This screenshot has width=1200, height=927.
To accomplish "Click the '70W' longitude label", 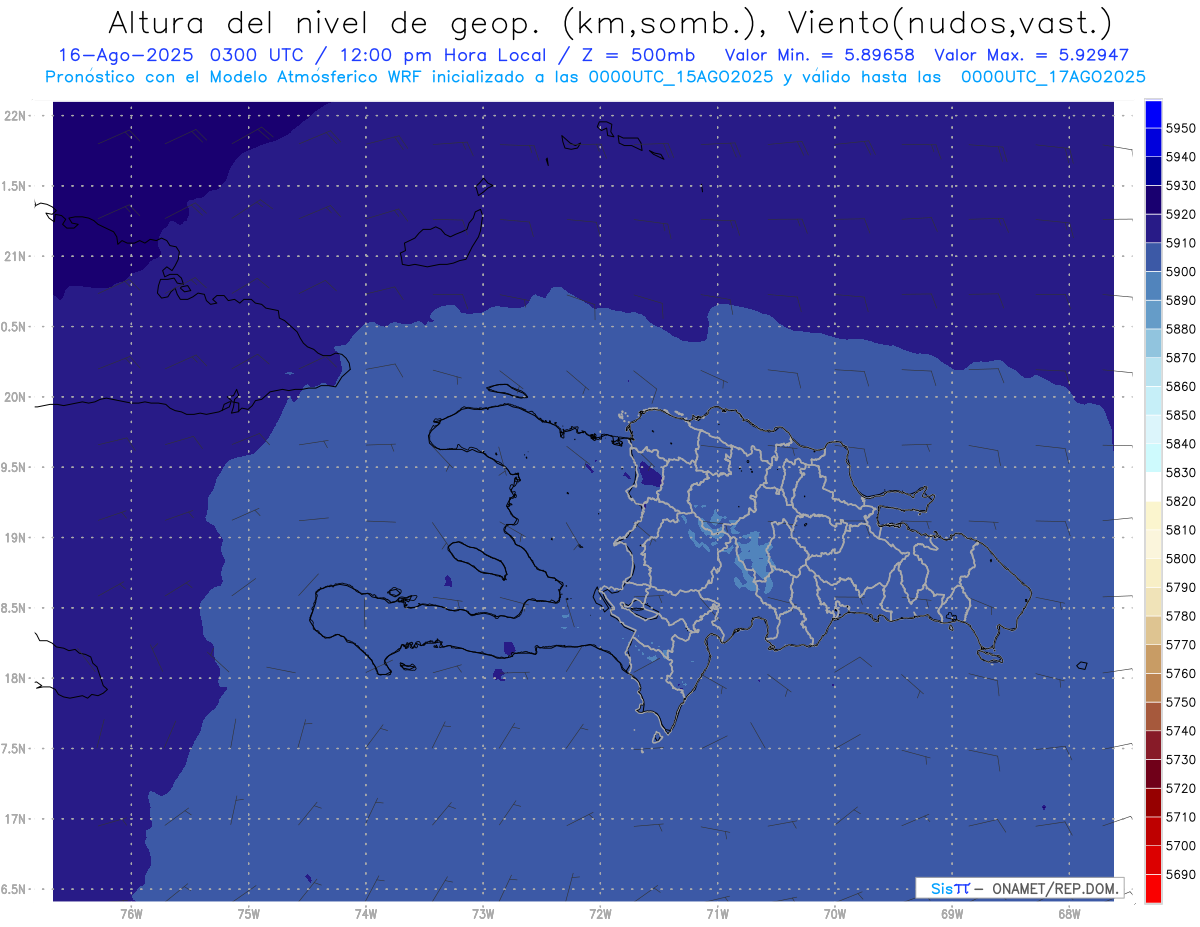I will (x=835, y=912).
